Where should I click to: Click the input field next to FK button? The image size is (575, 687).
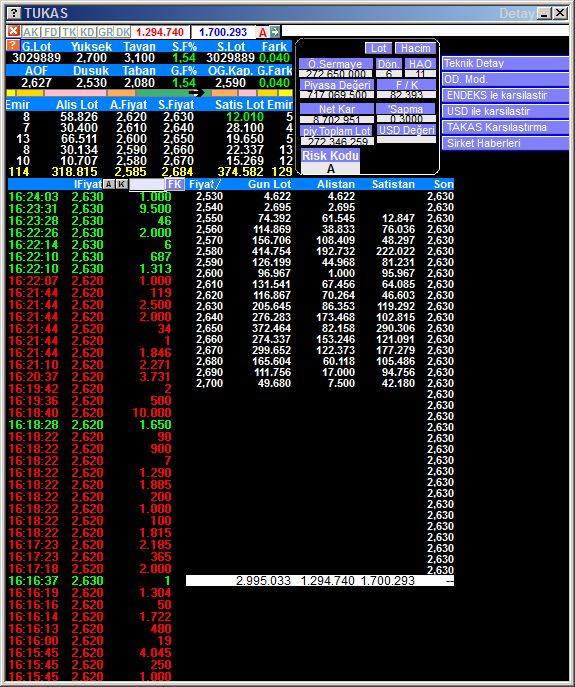click(146, 184)
